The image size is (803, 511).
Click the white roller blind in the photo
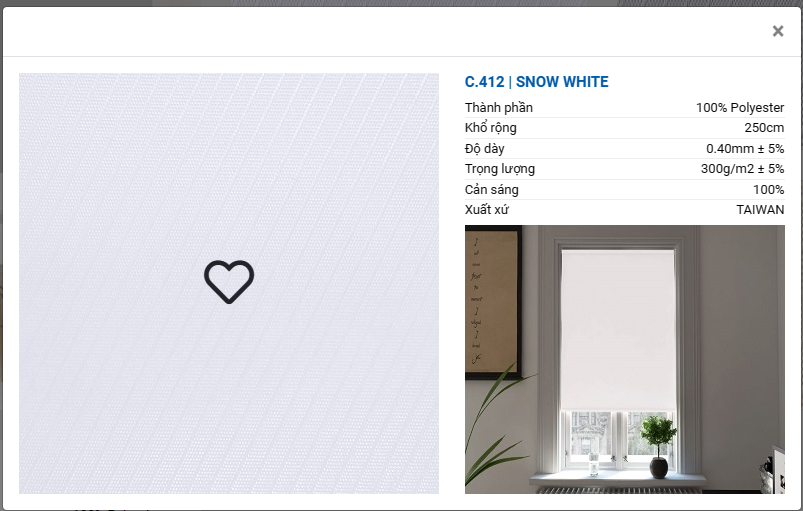pyautogui.click(x=618, y=330)
